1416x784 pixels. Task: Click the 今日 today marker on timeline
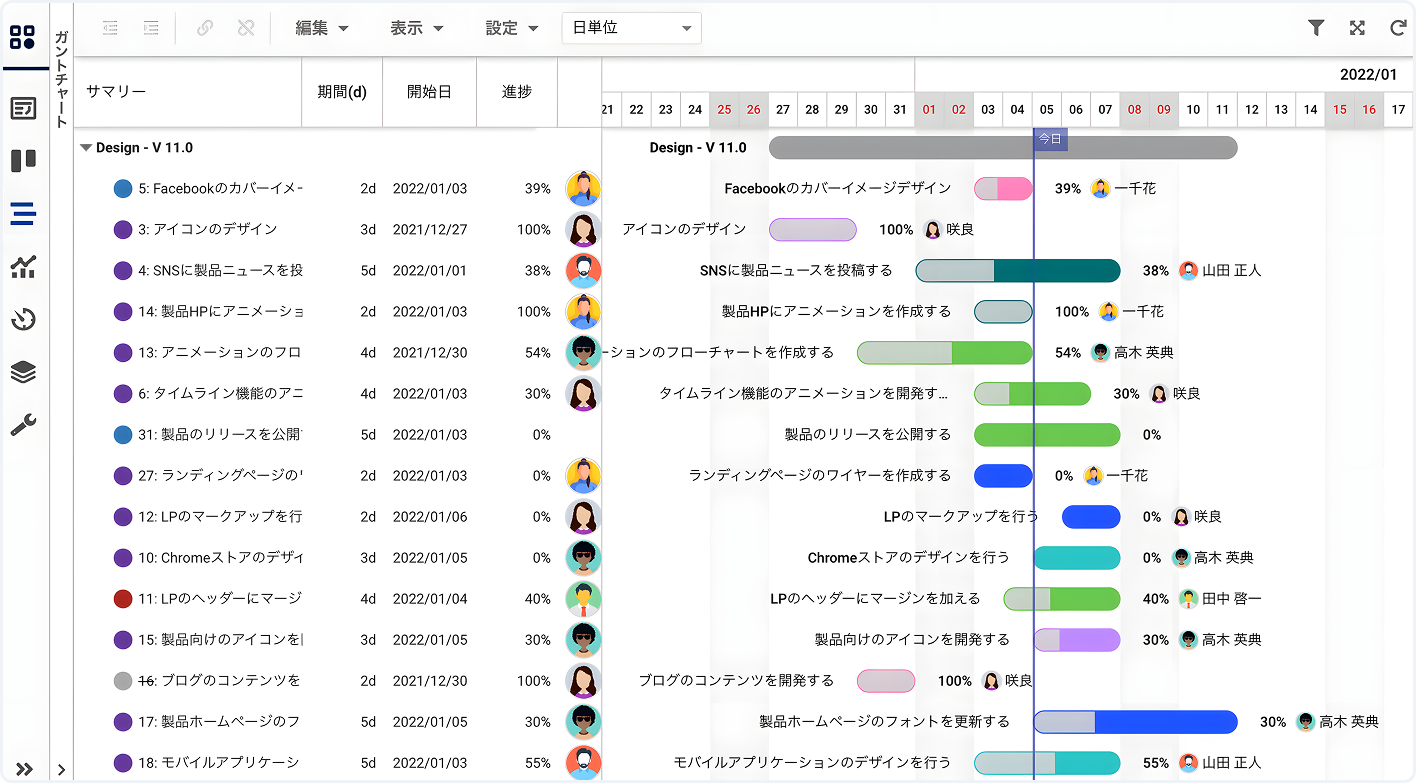1049,139
